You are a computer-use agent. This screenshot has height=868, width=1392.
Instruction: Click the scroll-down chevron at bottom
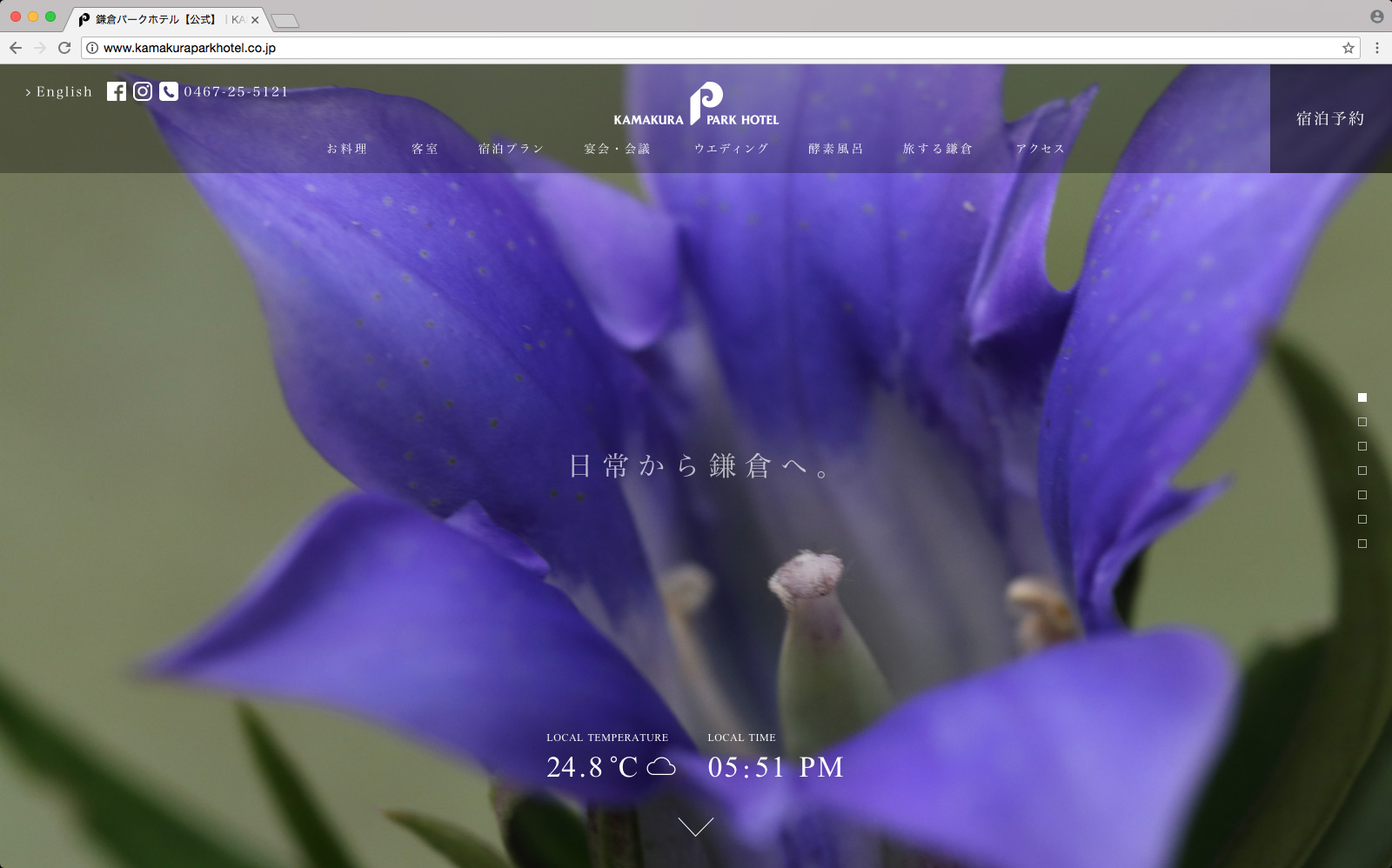click(695, 826)
